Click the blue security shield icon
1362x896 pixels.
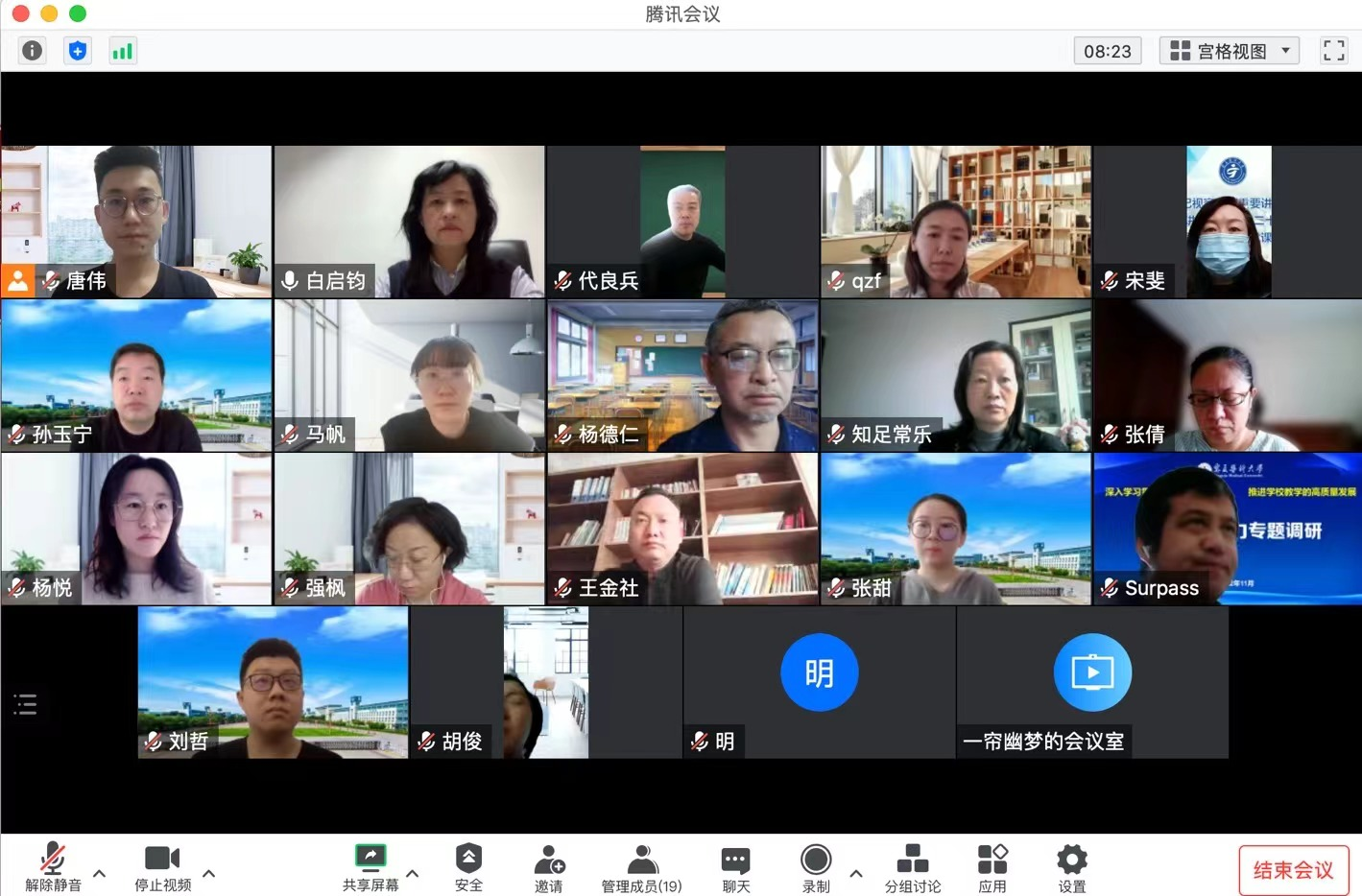pyautogui.click(x=78, y=51)
